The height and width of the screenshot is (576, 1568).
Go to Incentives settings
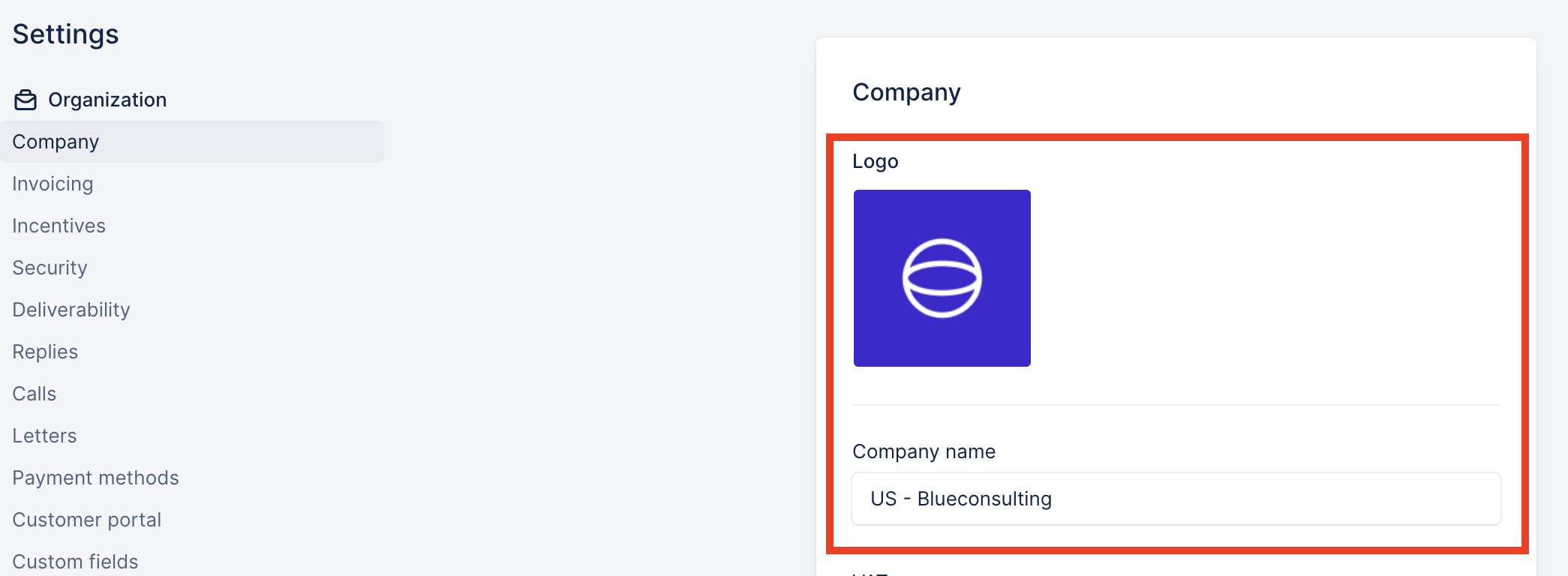coord(59,226)
